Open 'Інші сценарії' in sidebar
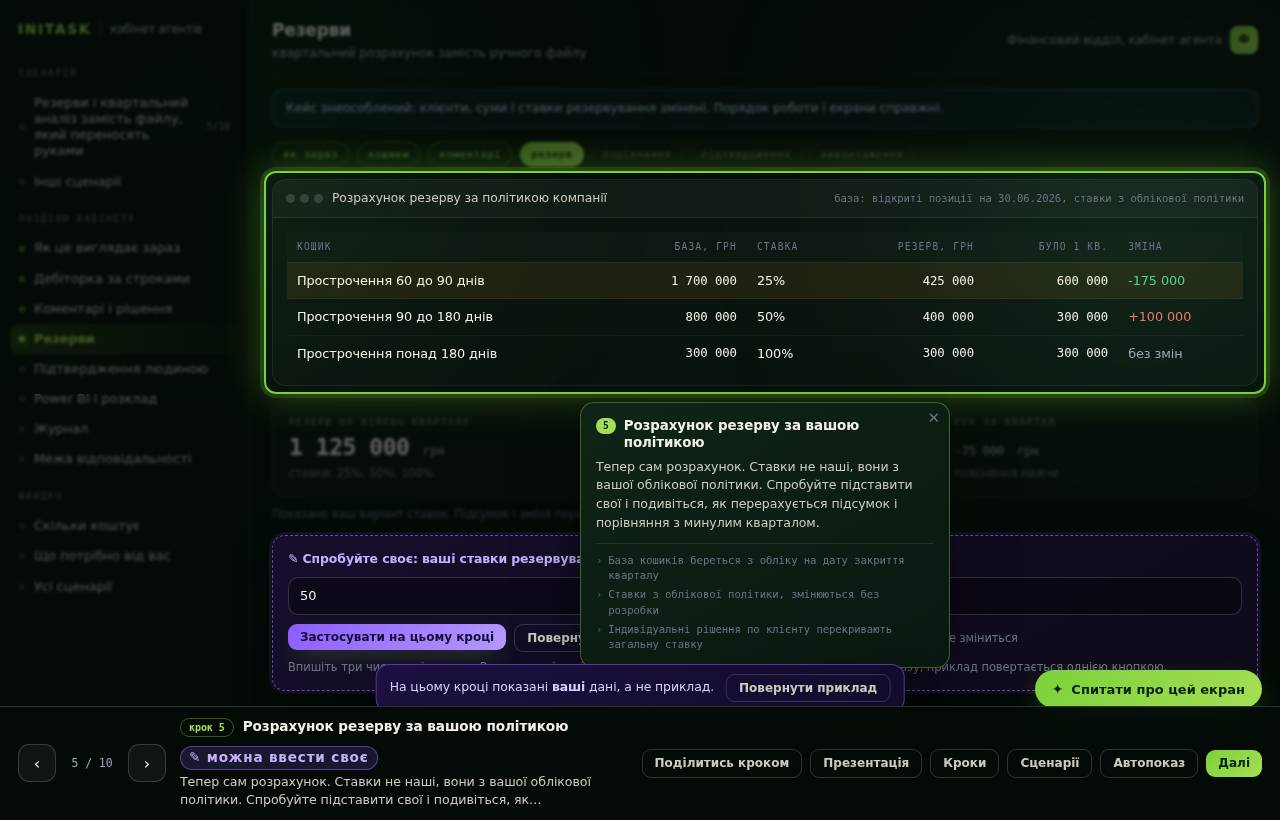The image size is (1280, 820). coord(77,182)
